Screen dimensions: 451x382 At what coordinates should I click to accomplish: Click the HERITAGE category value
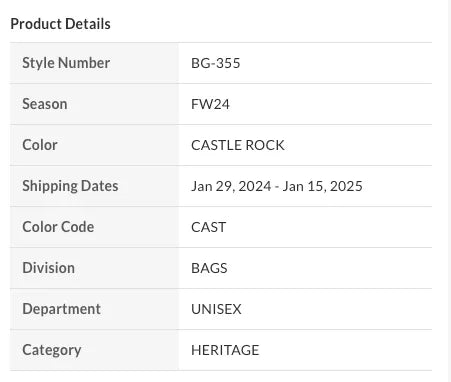[x=225, y=350]
